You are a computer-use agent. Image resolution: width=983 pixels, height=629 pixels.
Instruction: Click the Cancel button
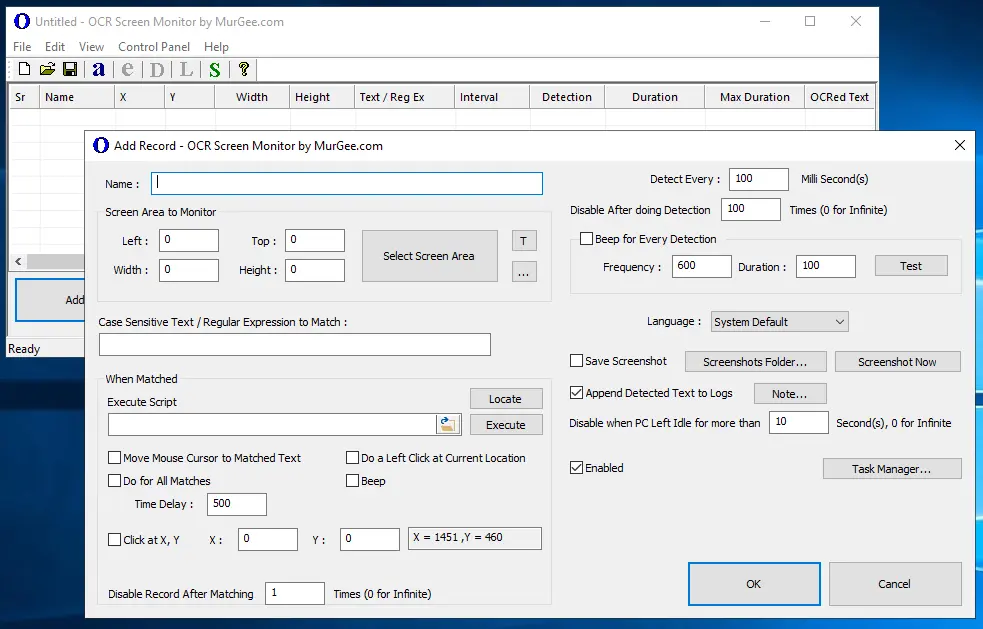(x=895, y=584)
